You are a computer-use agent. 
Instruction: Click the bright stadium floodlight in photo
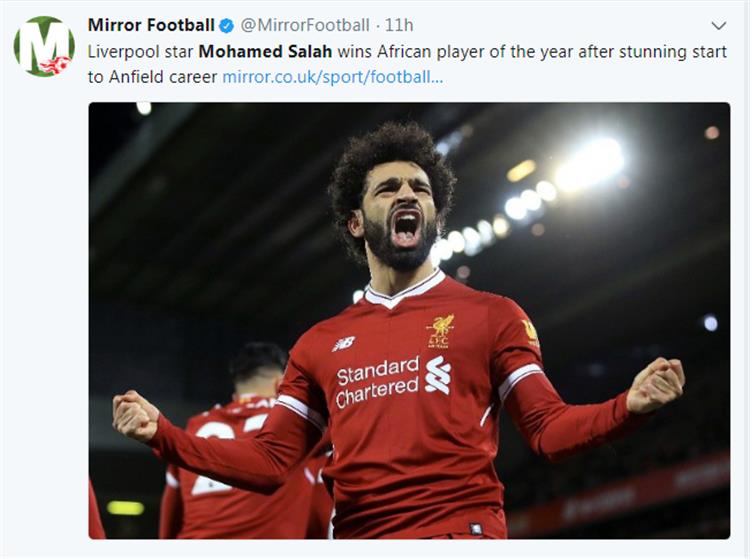(590, 160)
